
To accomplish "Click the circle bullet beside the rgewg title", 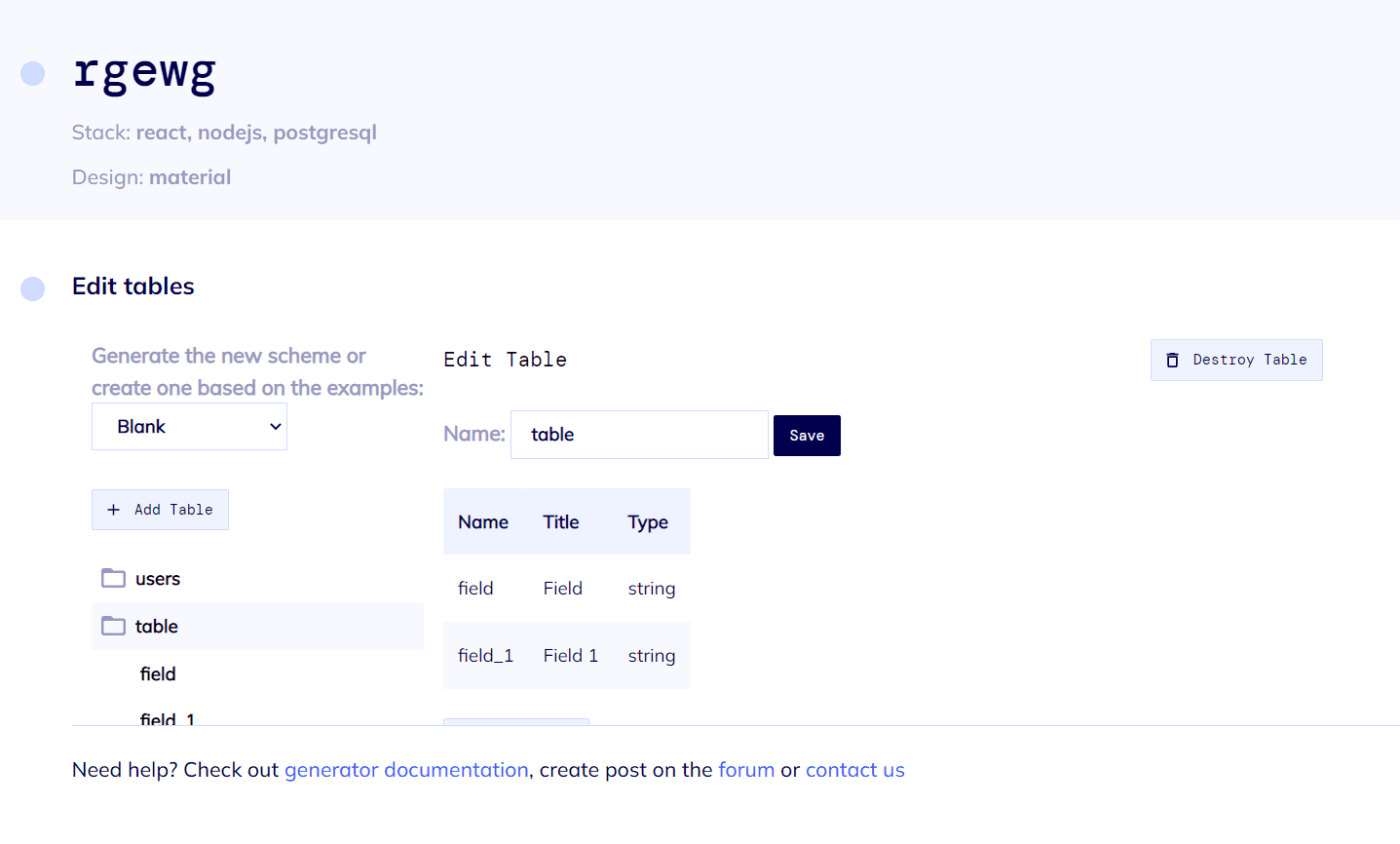I will tap(32, 73).
